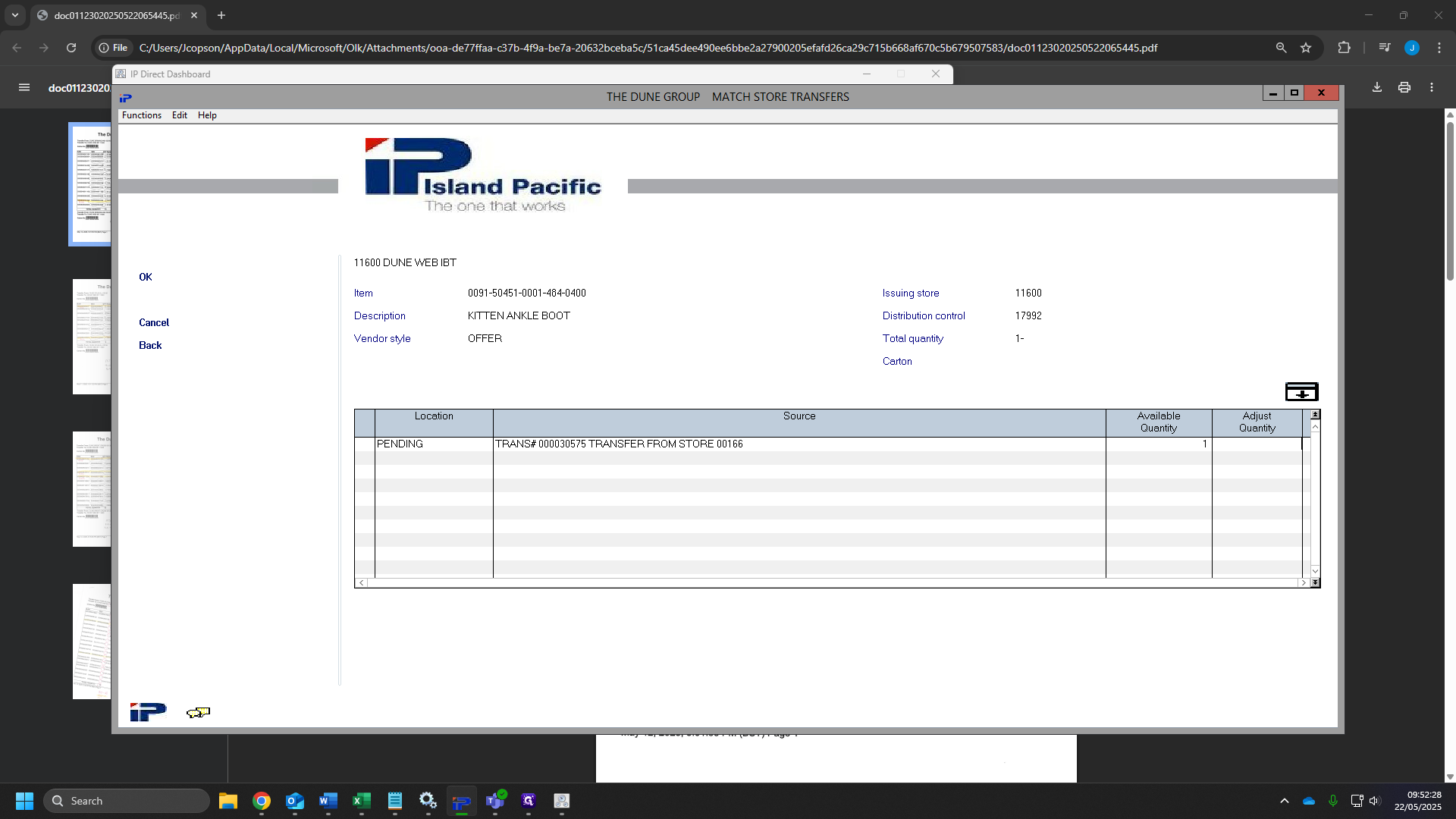Jump to top of grid with double-arrow button
This screenshot has height=819, width=1456.
tap(1315, 415)
